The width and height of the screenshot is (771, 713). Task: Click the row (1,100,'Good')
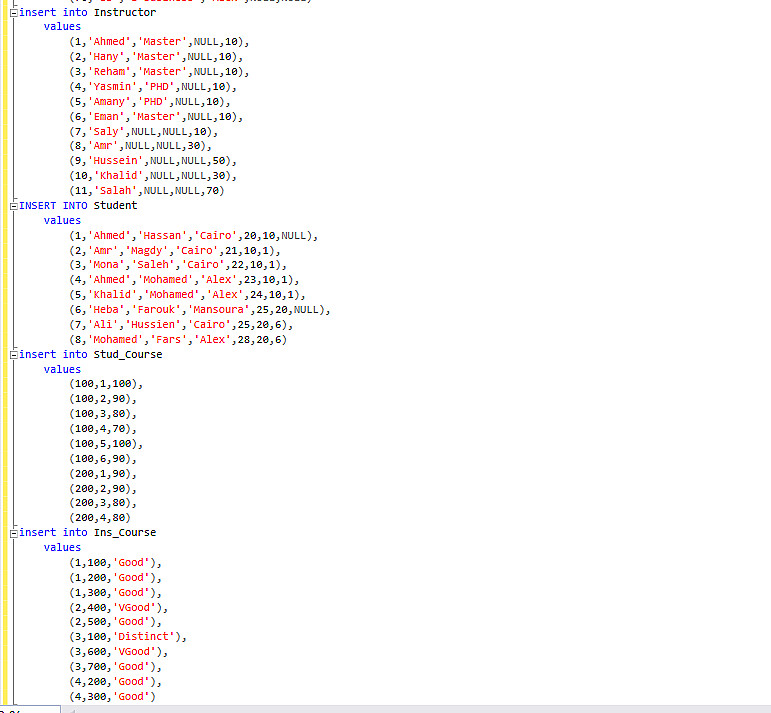coord(115,563)
